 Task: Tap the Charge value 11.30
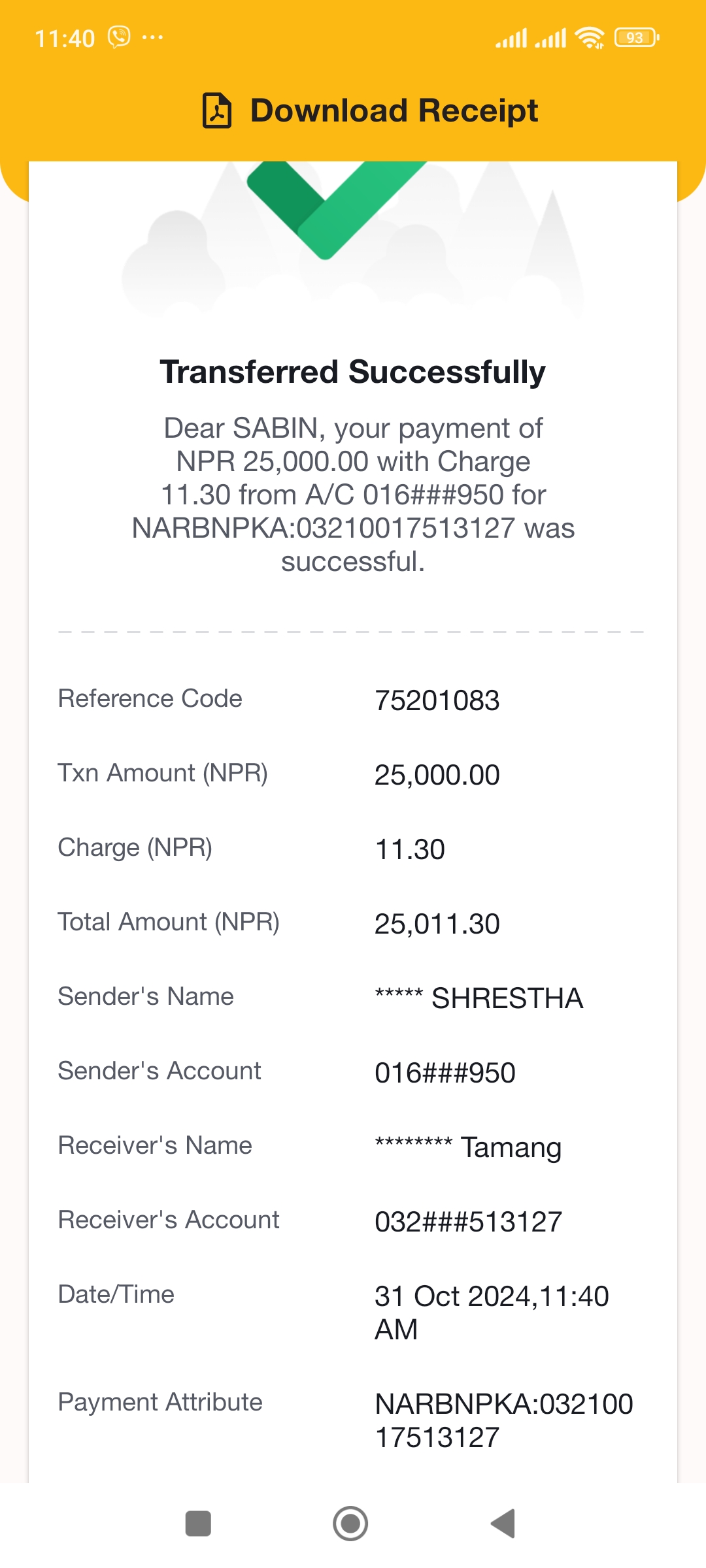coord(410,849)
